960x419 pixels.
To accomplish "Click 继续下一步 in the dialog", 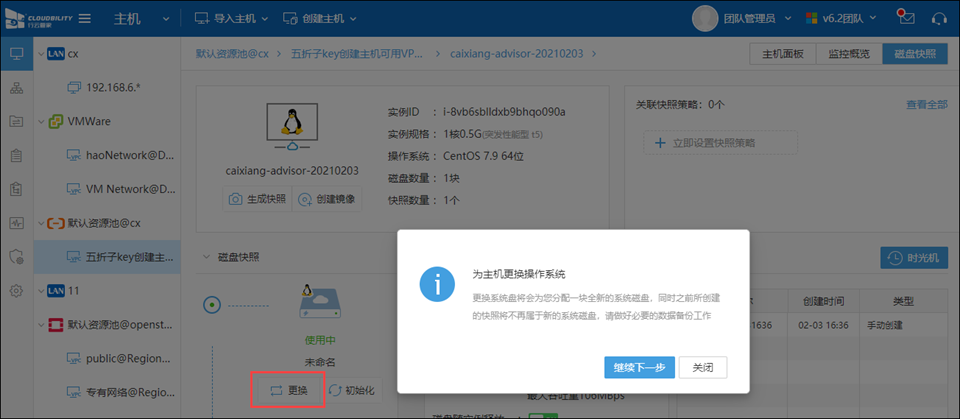I will coord(639,367).
